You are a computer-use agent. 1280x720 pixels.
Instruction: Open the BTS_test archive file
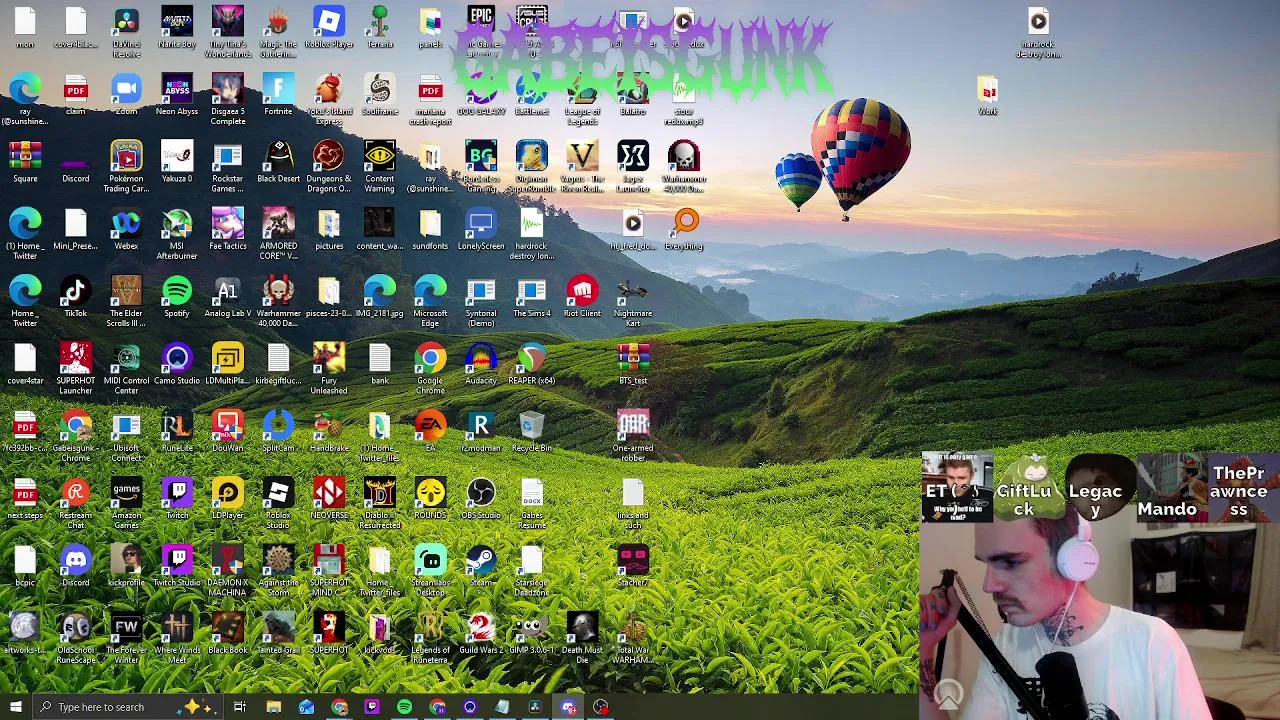point(633,364)
